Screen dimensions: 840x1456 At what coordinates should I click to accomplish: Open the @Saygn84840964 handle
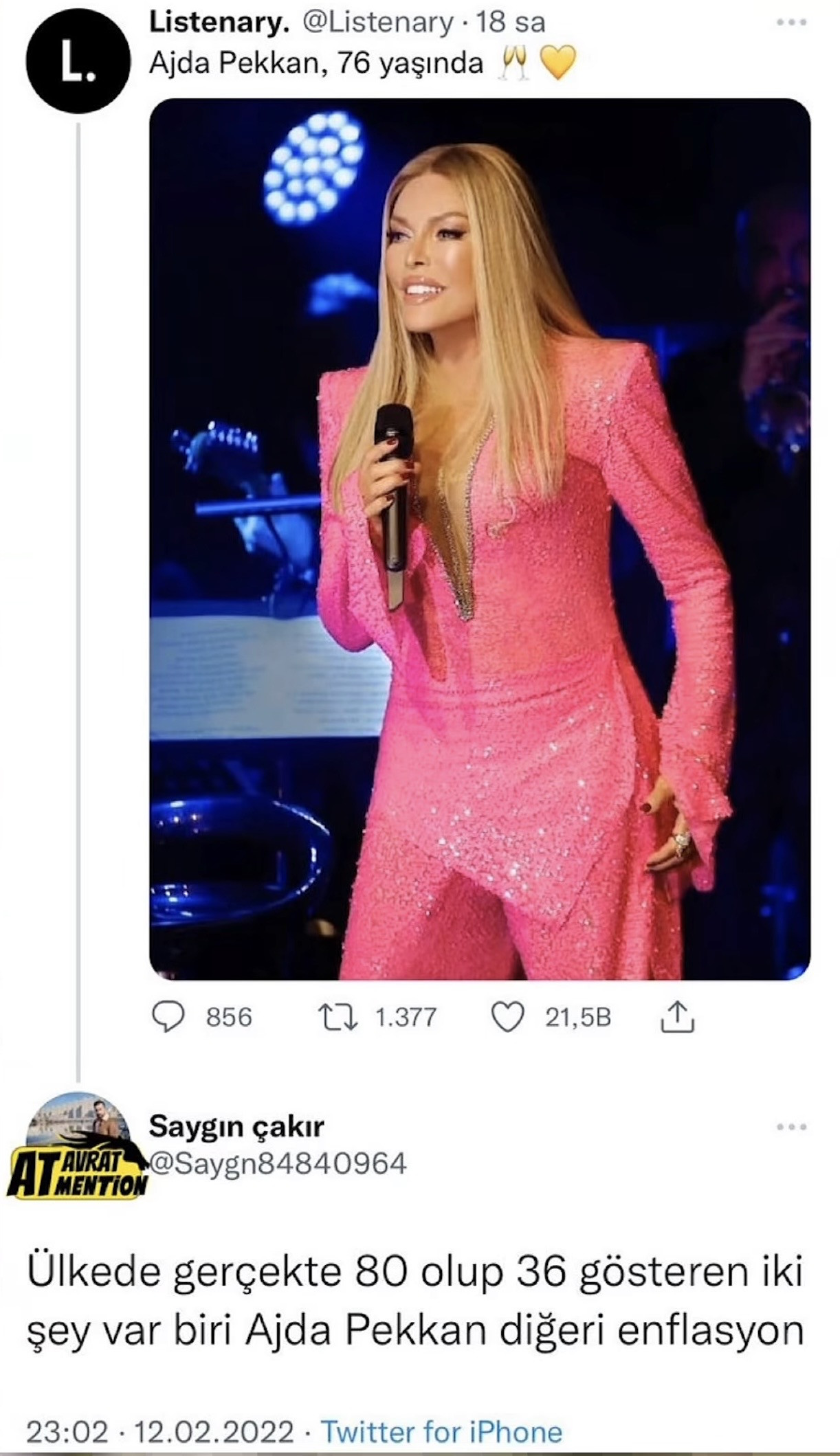pyautogui.click(x=277, y=1163)
